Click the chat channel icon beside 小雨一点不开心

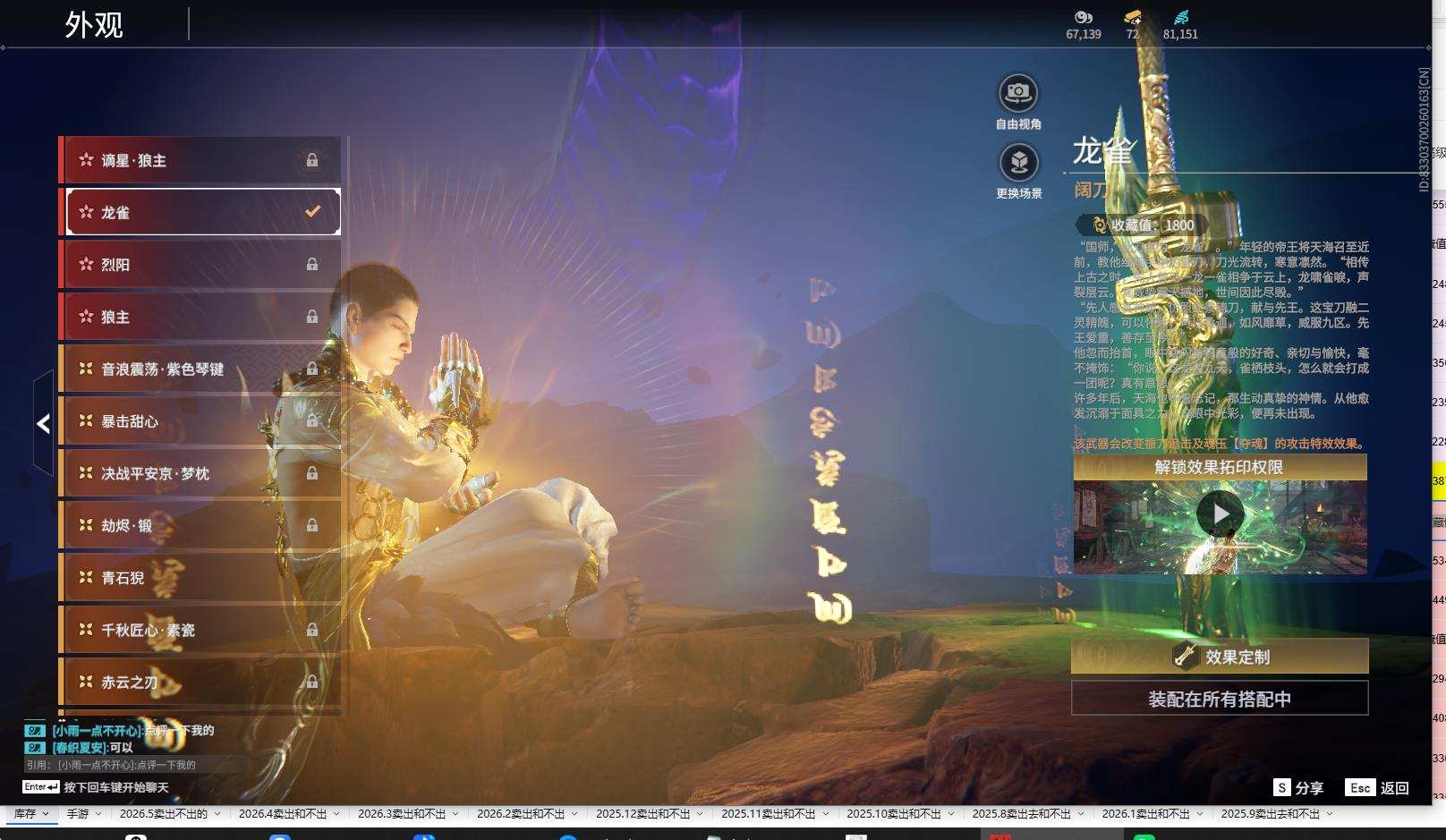(35, 731)
